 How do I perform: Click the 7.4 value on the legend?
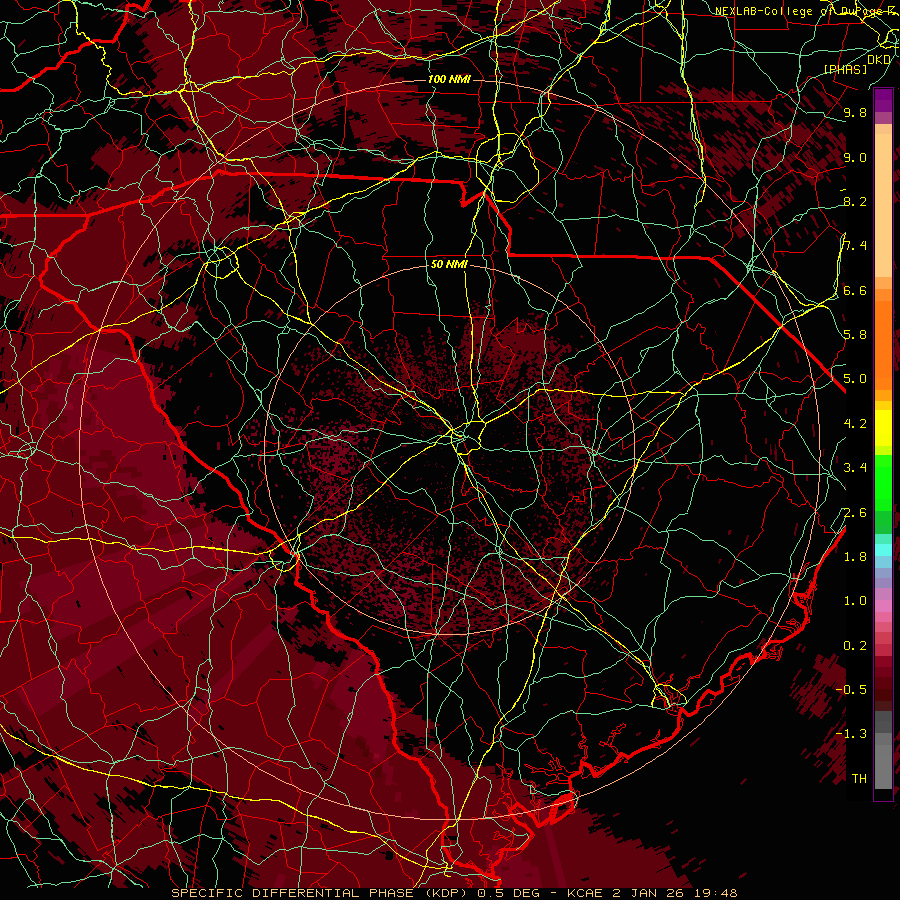(x=855, y=246)
